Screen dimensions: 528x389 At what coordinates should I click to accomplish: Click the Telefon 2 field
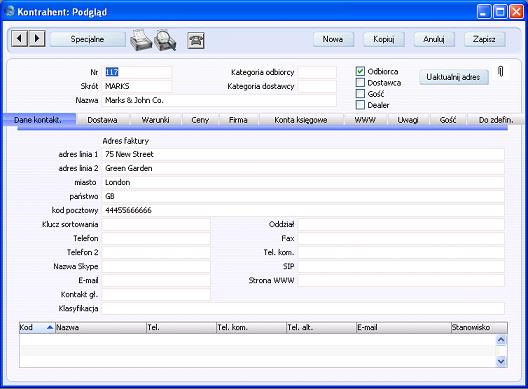coord(156,252)
